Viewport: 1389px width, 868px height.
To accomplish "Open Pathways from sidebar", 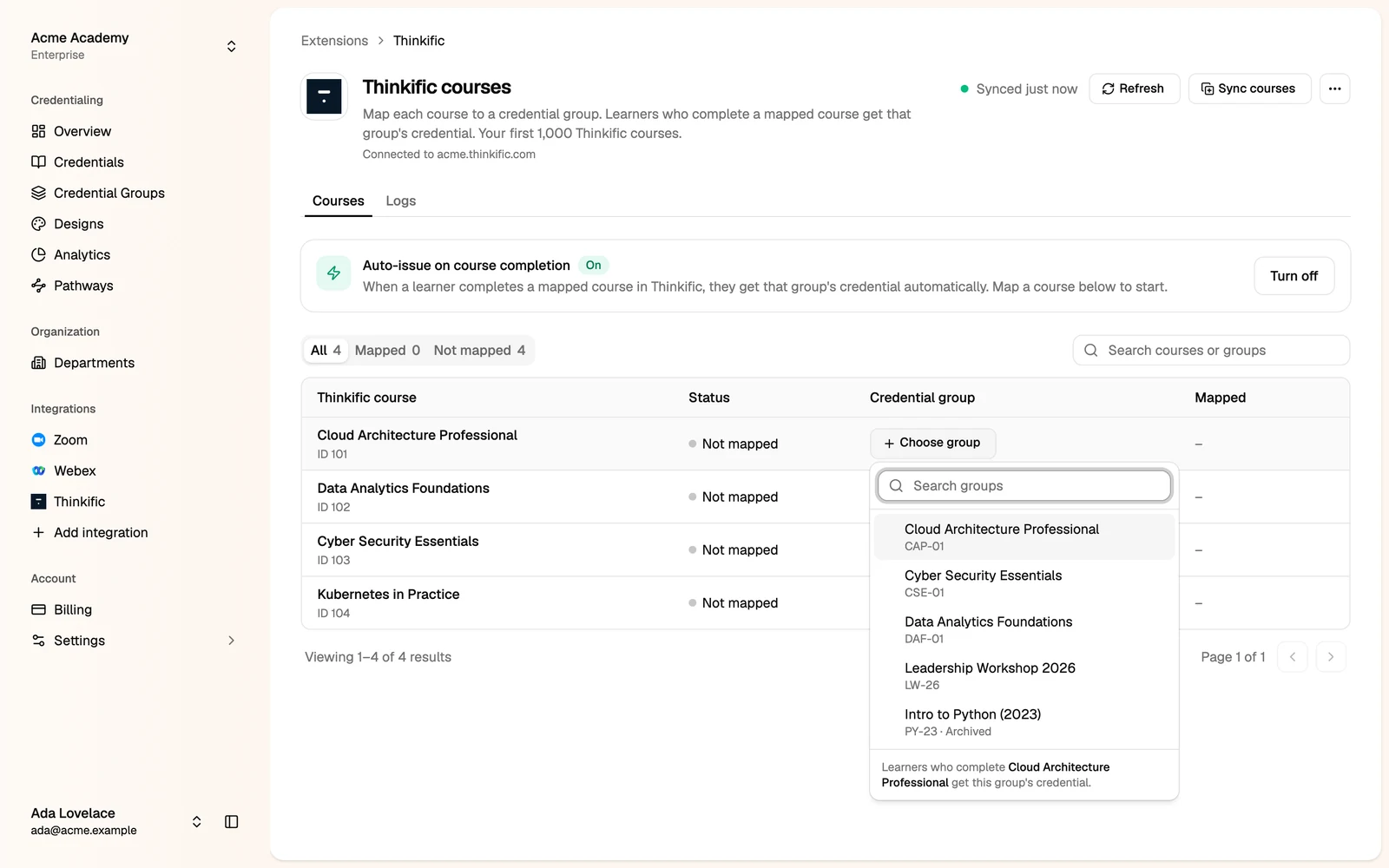I will coord(72,286).
